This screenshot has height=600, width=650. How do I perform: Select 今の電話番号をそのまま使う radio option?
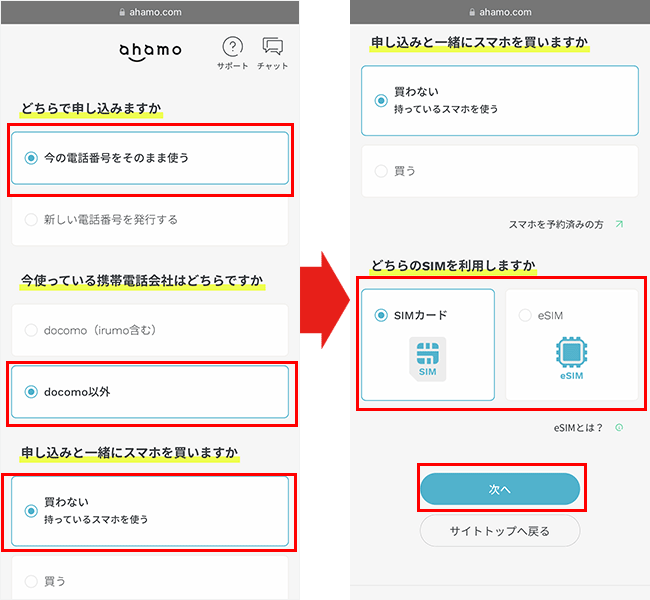click(150, 158)
